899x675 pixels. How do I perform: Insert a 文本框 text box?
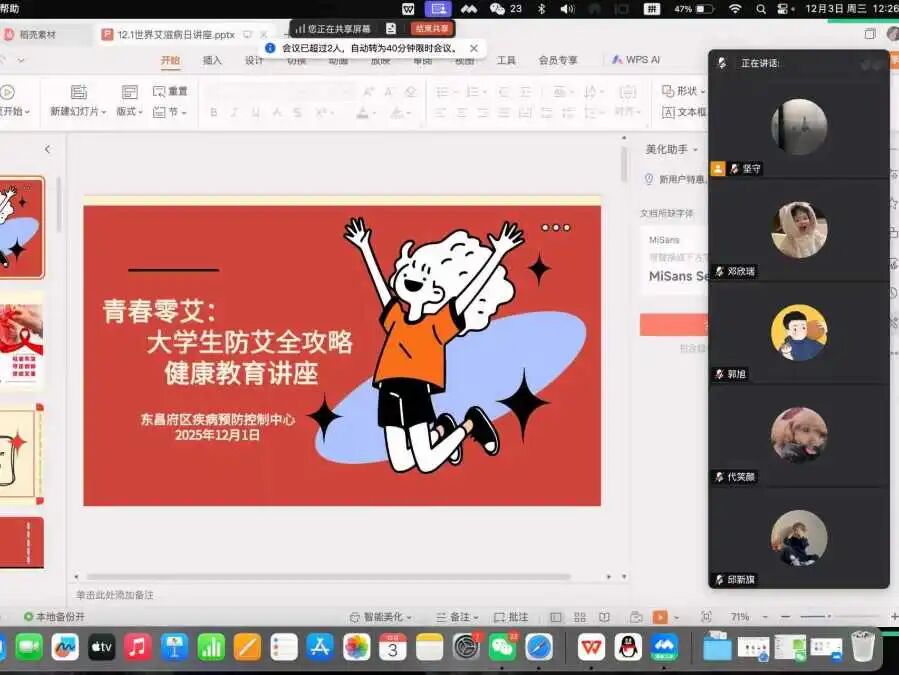click(685, 112)
